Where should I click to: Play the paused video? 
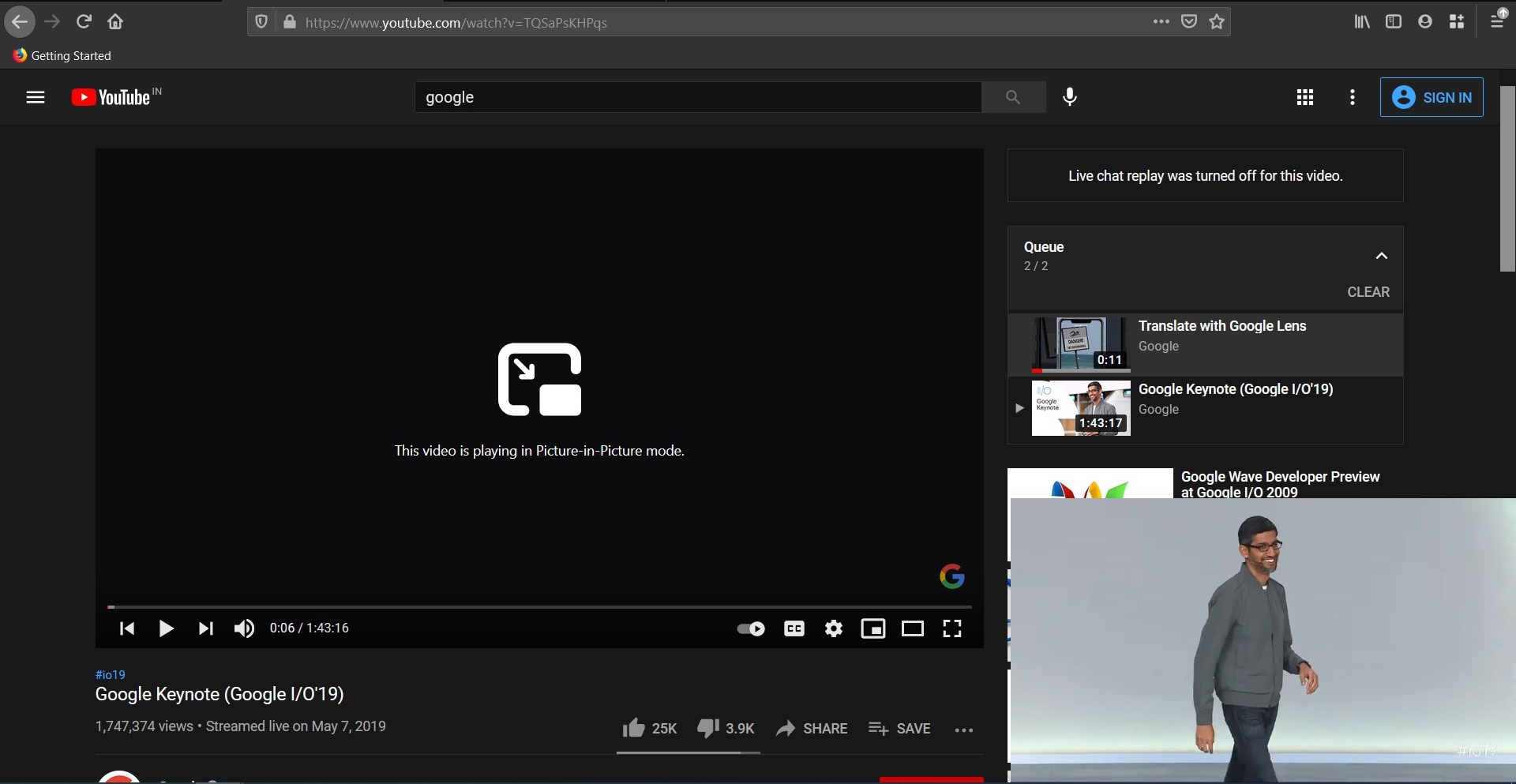166,628
